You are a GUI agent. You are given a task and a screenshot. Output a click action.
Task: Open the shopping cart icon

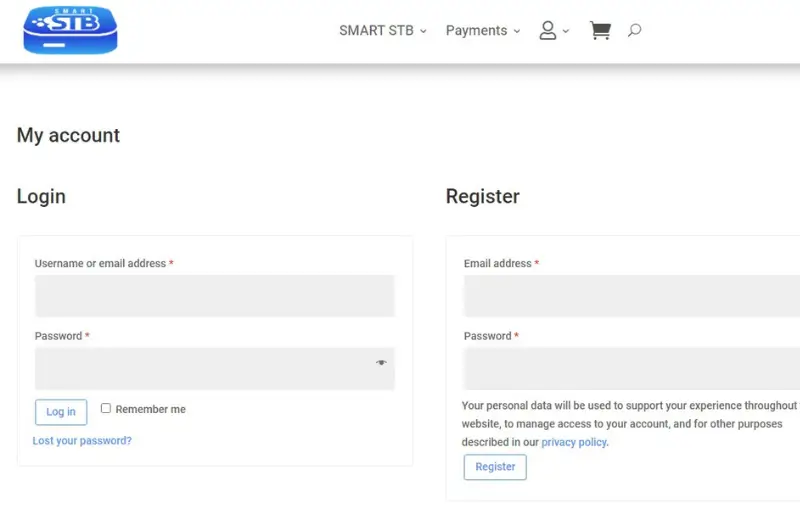click(600, 31)
